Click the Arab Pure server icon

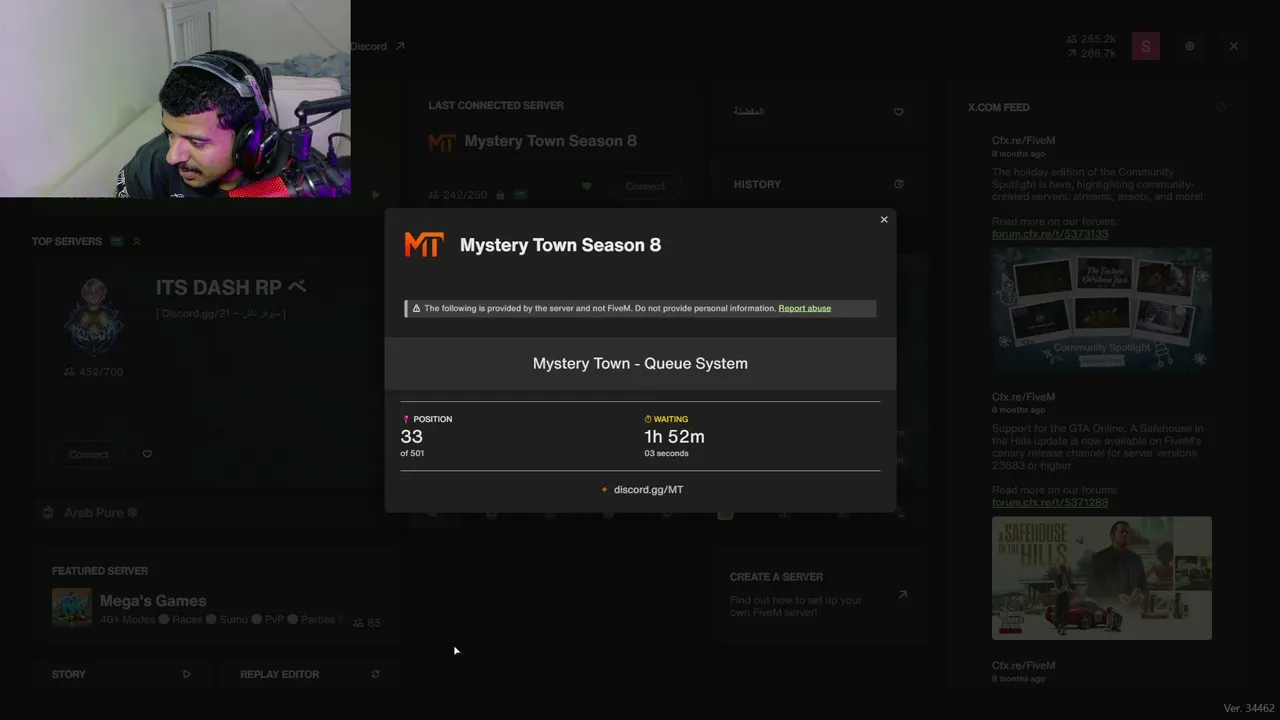point(47,513)
